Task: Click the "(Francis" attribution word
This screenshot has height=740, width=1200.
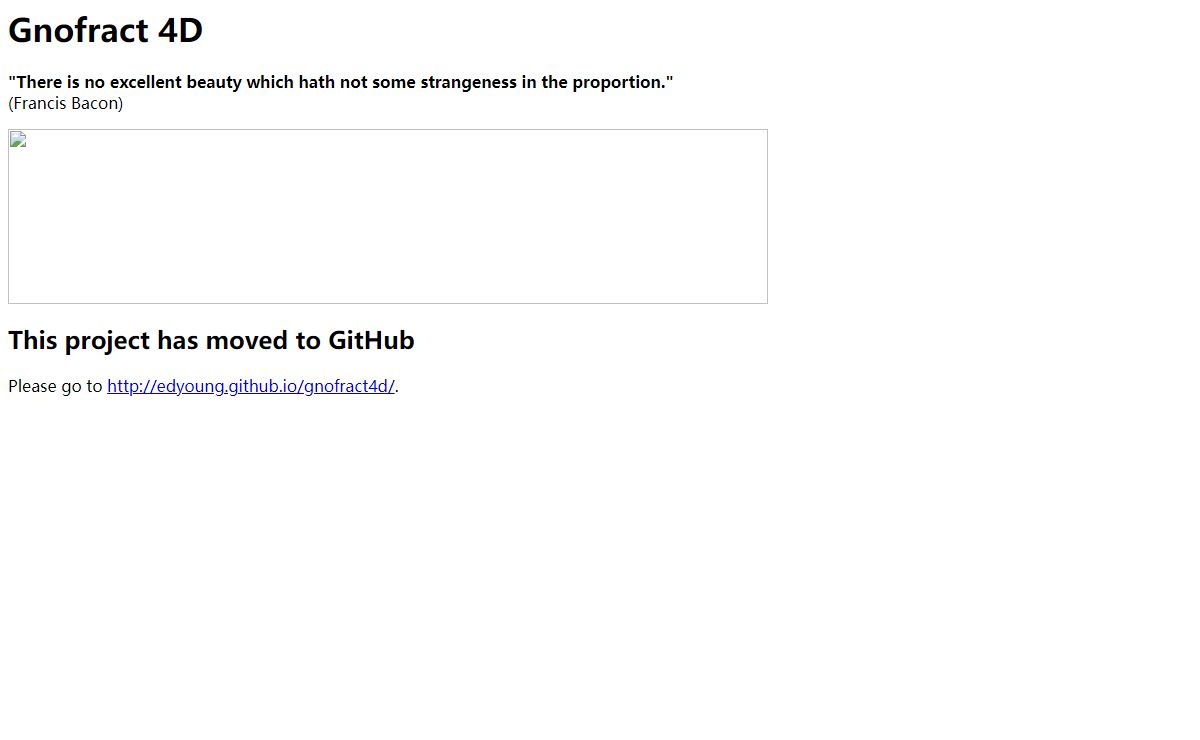Action: (37, 103)
